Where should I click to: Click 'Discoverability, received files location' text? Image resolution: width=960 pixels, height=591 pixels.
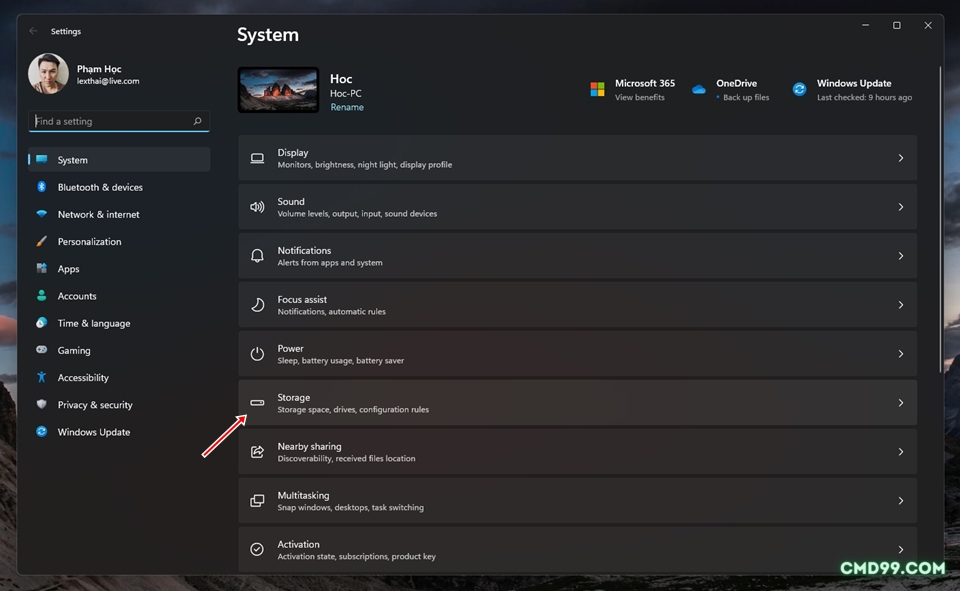pyautogui.click(x=346, y=458)
